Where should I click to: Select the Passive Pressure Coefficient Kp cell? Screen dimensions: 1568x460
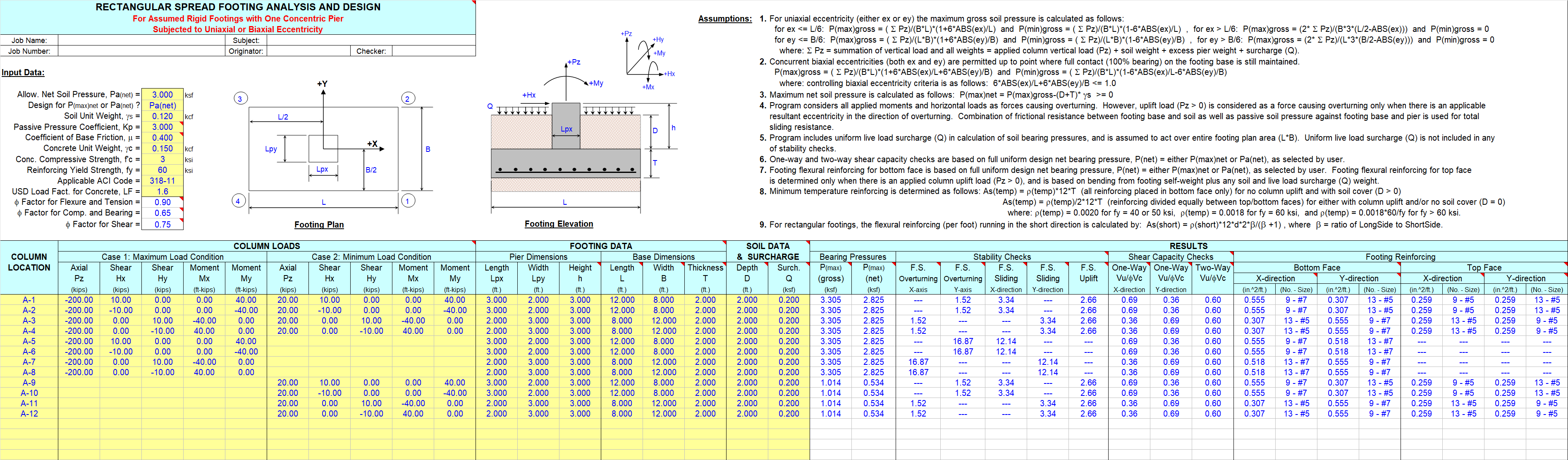point(163,127)
